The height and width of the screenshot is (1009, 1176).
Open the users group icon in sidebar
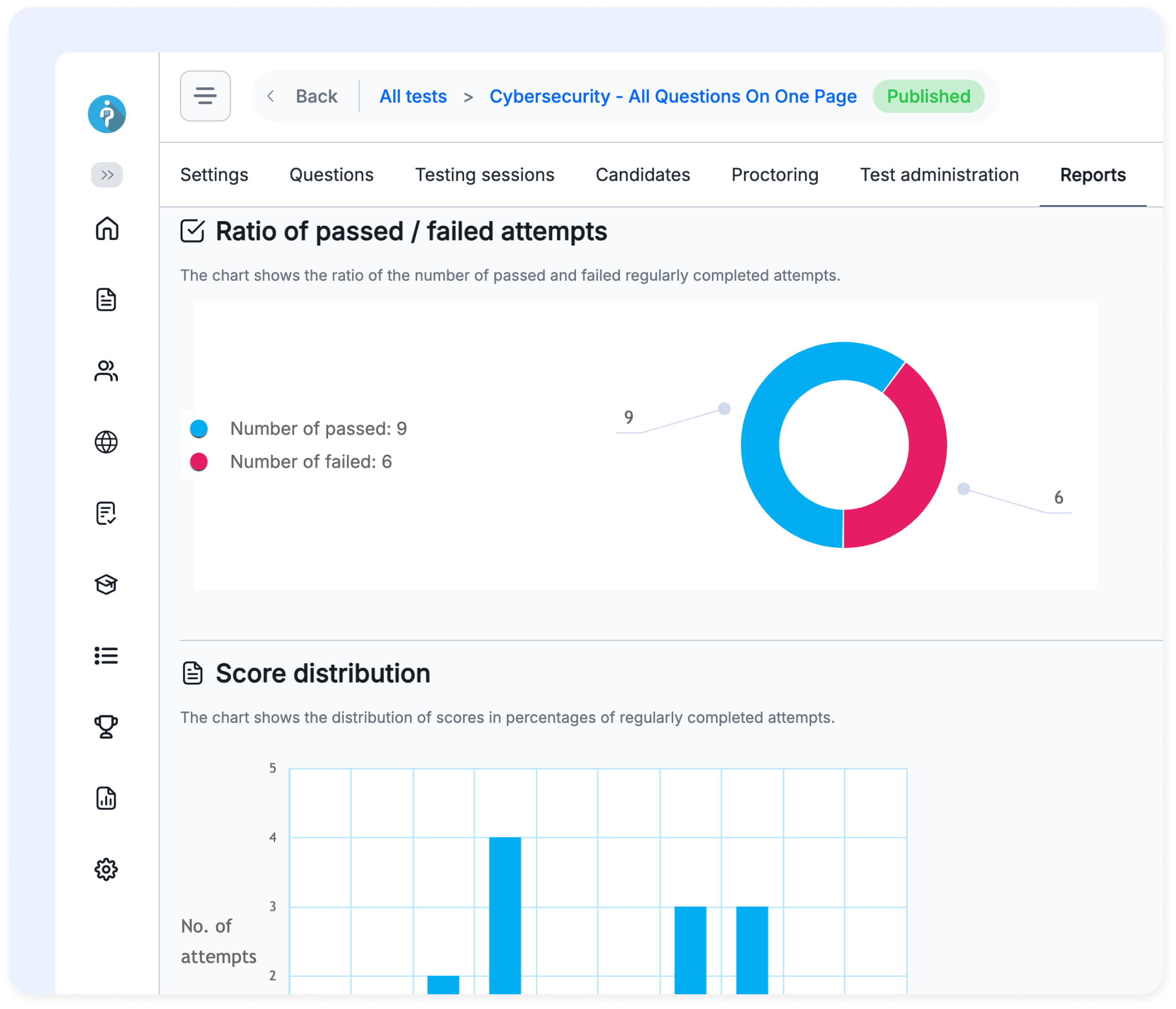coord(106,371)
